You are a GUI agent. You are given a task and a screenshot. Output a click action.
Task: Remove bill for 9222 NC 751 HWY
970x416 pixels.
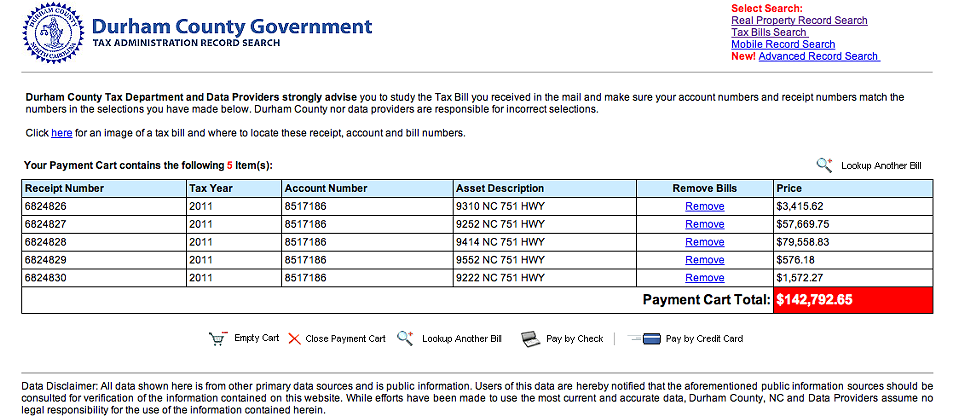(705, 278)
